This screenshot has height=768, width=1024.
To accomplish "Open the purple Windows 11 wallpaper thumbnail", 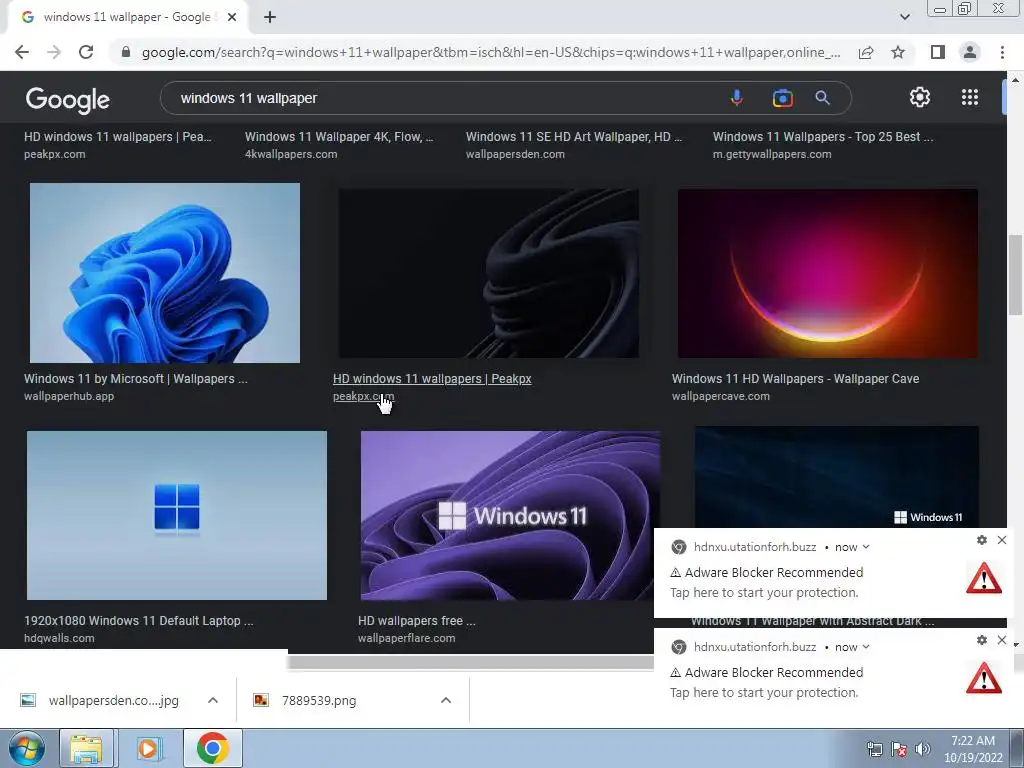I will tap(511, 515).
